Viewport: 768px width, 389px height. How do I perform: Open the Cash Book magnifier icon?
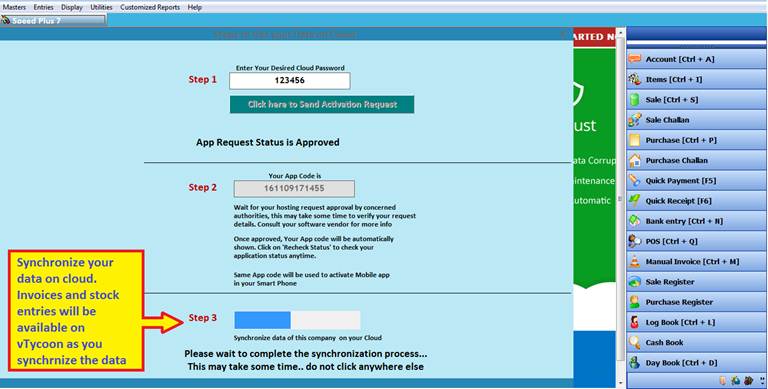[635, 342]
